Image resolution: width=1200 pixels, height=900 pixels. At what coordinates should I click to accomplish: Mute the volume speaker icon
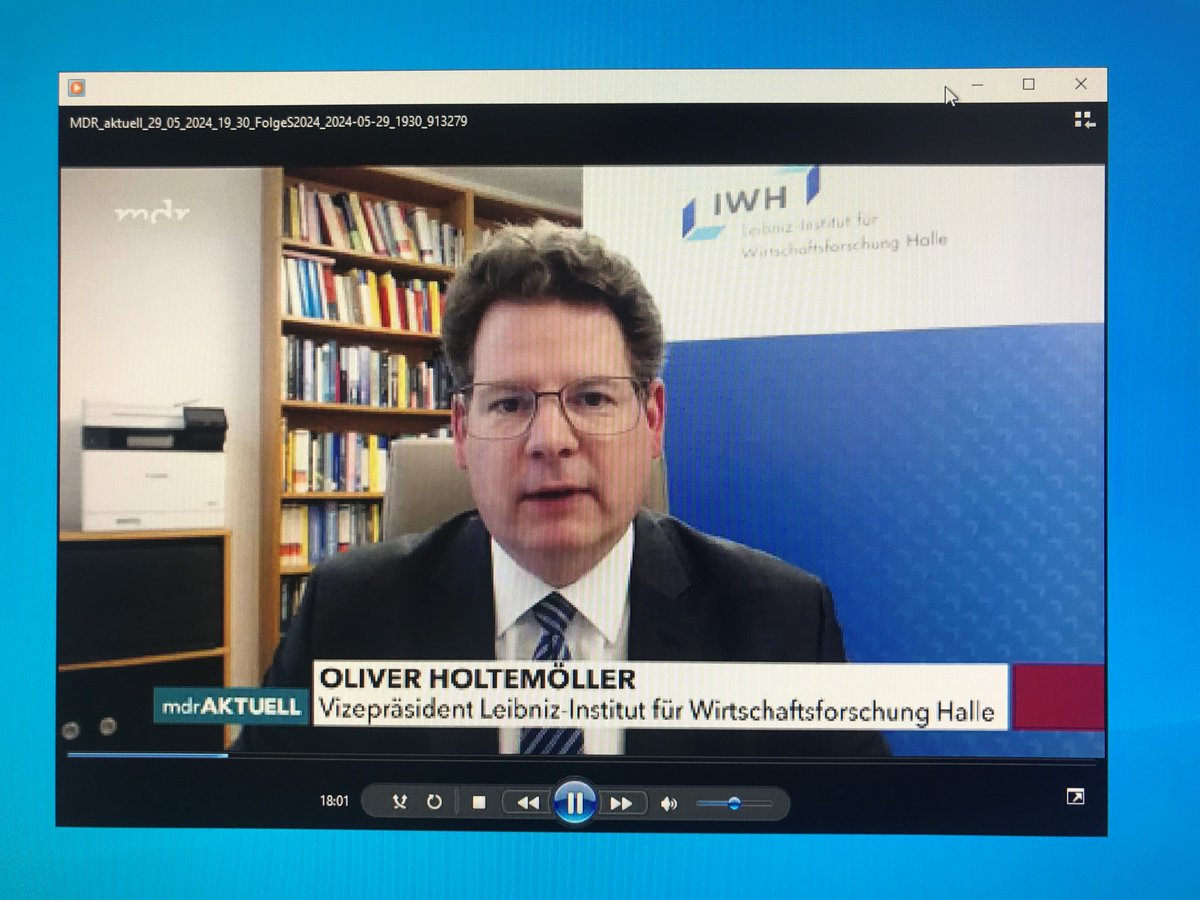[x=669, y=803]
